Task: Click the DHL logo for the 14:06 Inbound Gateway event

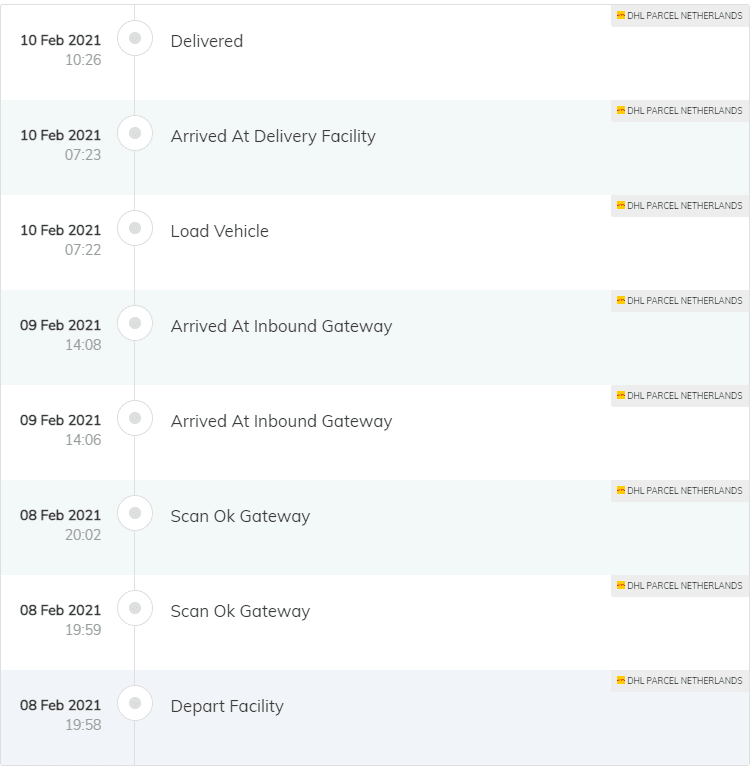Action: pyautogui.click(x=621, y=396)
